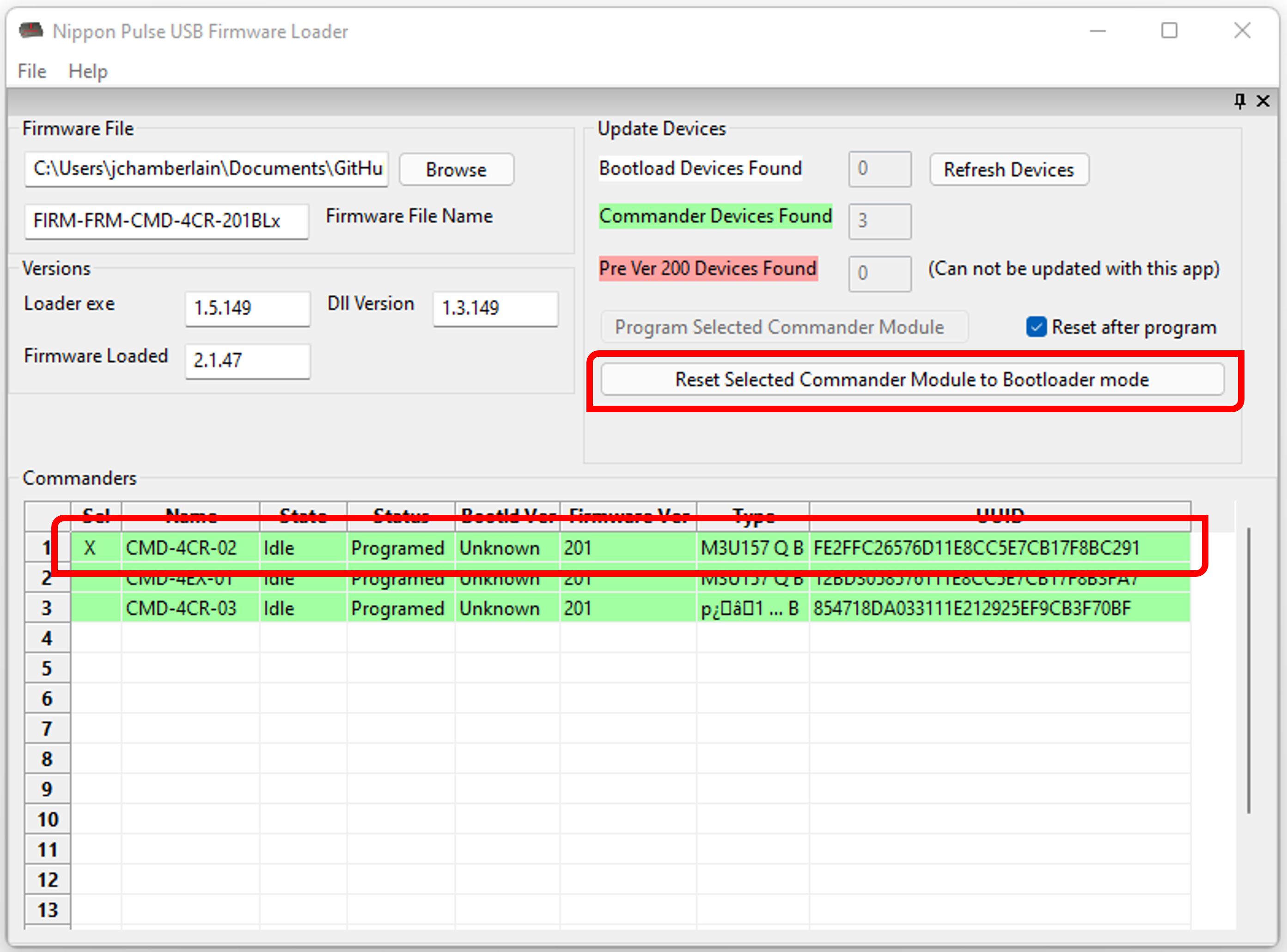Click the FIRM-FRM-CMD-4CR-201BLx file name field
Viewport: 1287px width, 952px height.
click(x=166, y=221)
